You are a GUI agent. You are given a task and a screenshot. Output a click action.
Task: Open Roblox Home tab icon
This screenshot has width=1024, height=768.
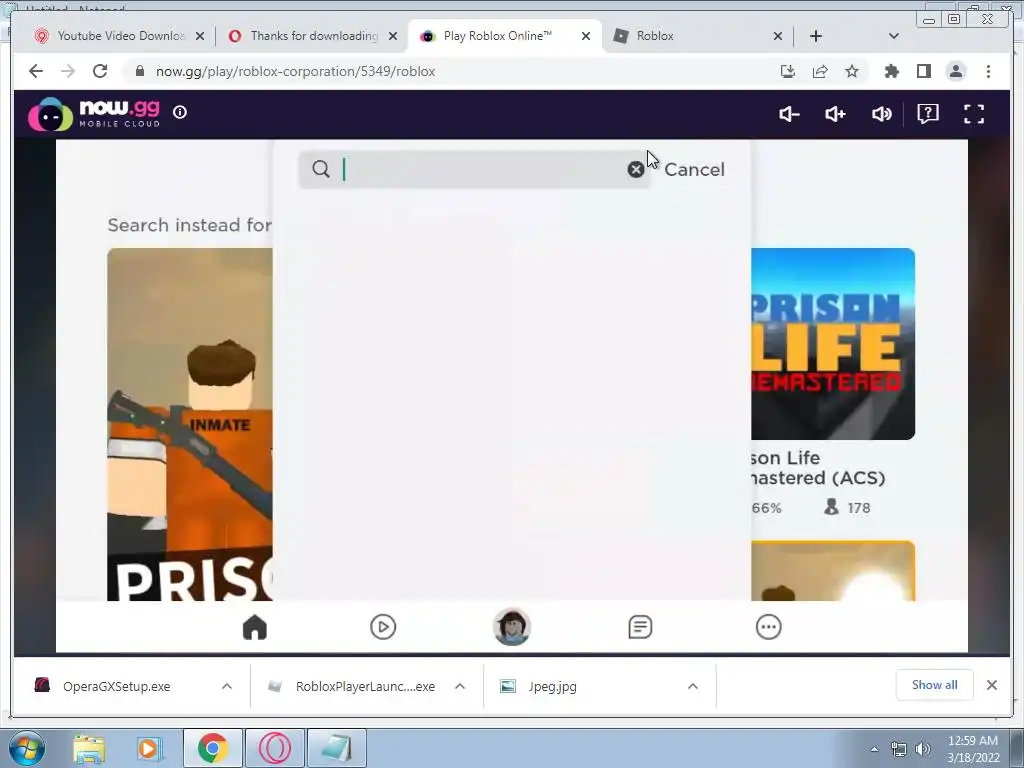coord(255,628)
